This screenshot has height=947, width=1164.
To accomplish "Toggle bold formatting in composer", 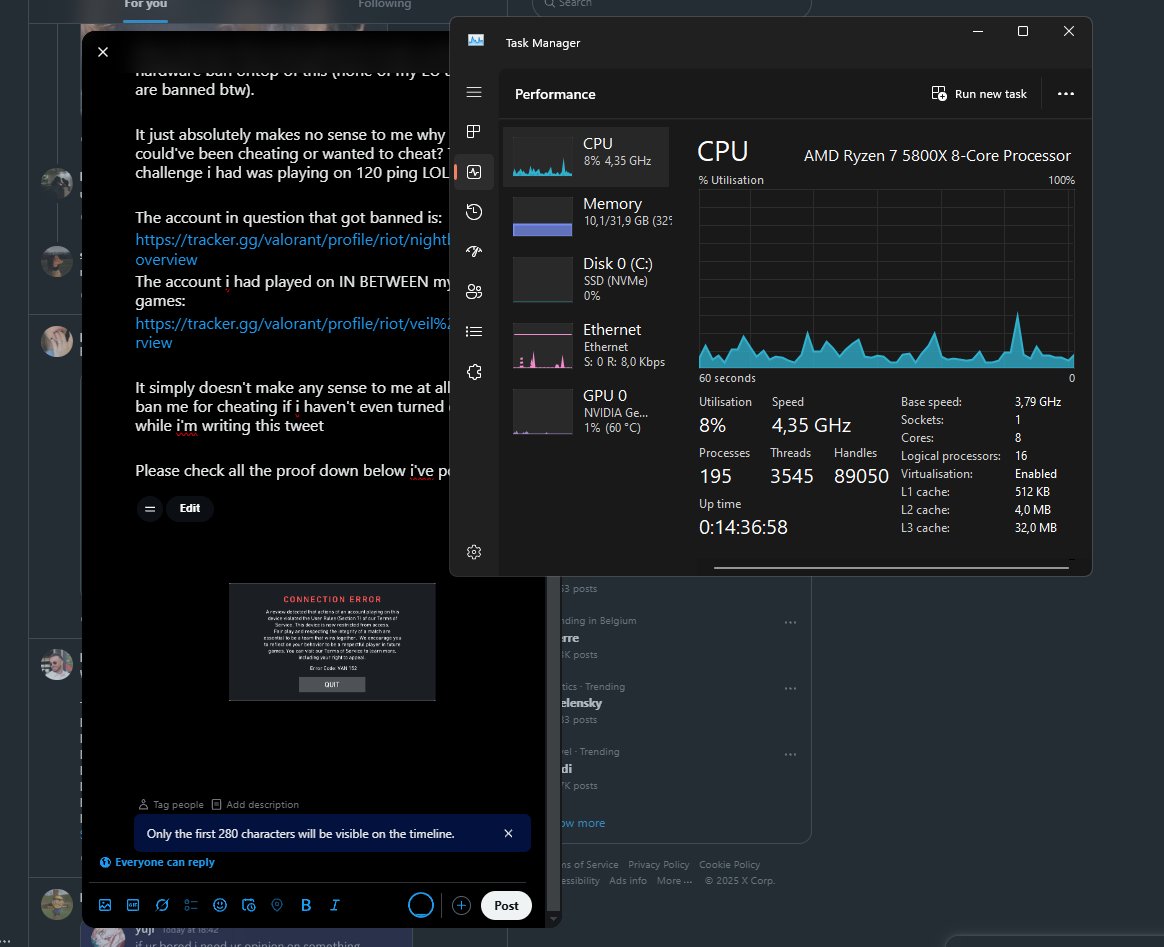I will point(306,905).
